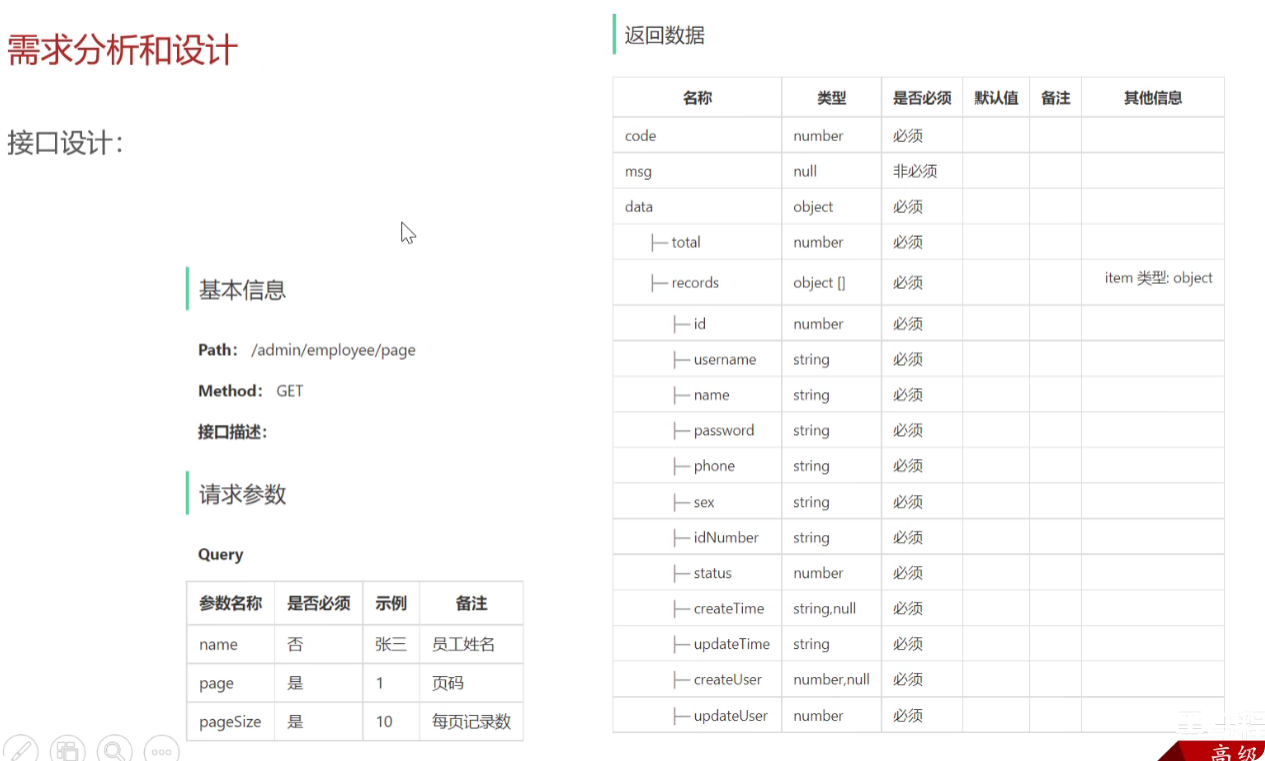Select the msg row name

[638, 171]
